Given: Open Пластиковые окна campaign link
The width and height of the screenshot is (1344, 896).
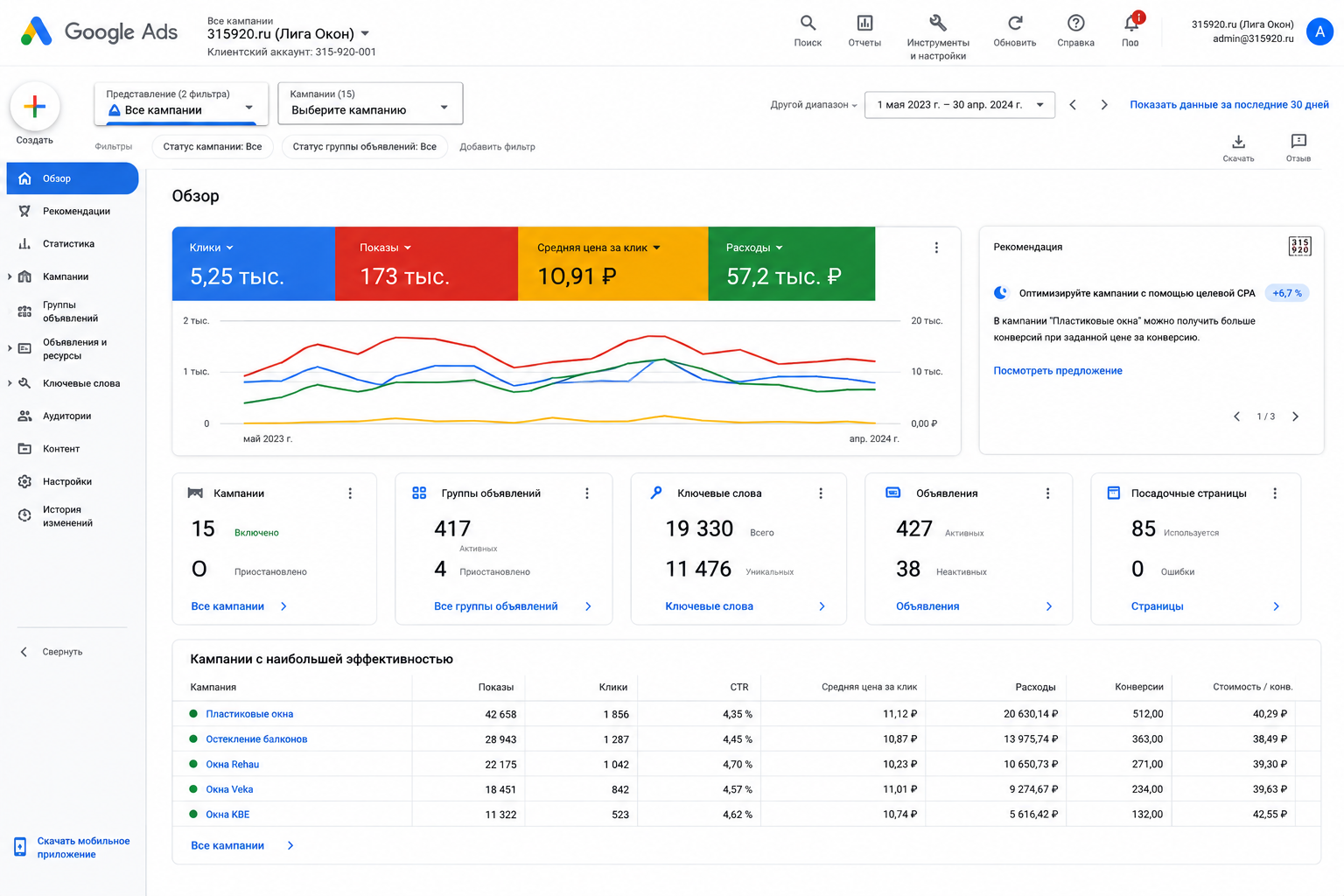Looking at the screenshot, I should tap(249, 714).
